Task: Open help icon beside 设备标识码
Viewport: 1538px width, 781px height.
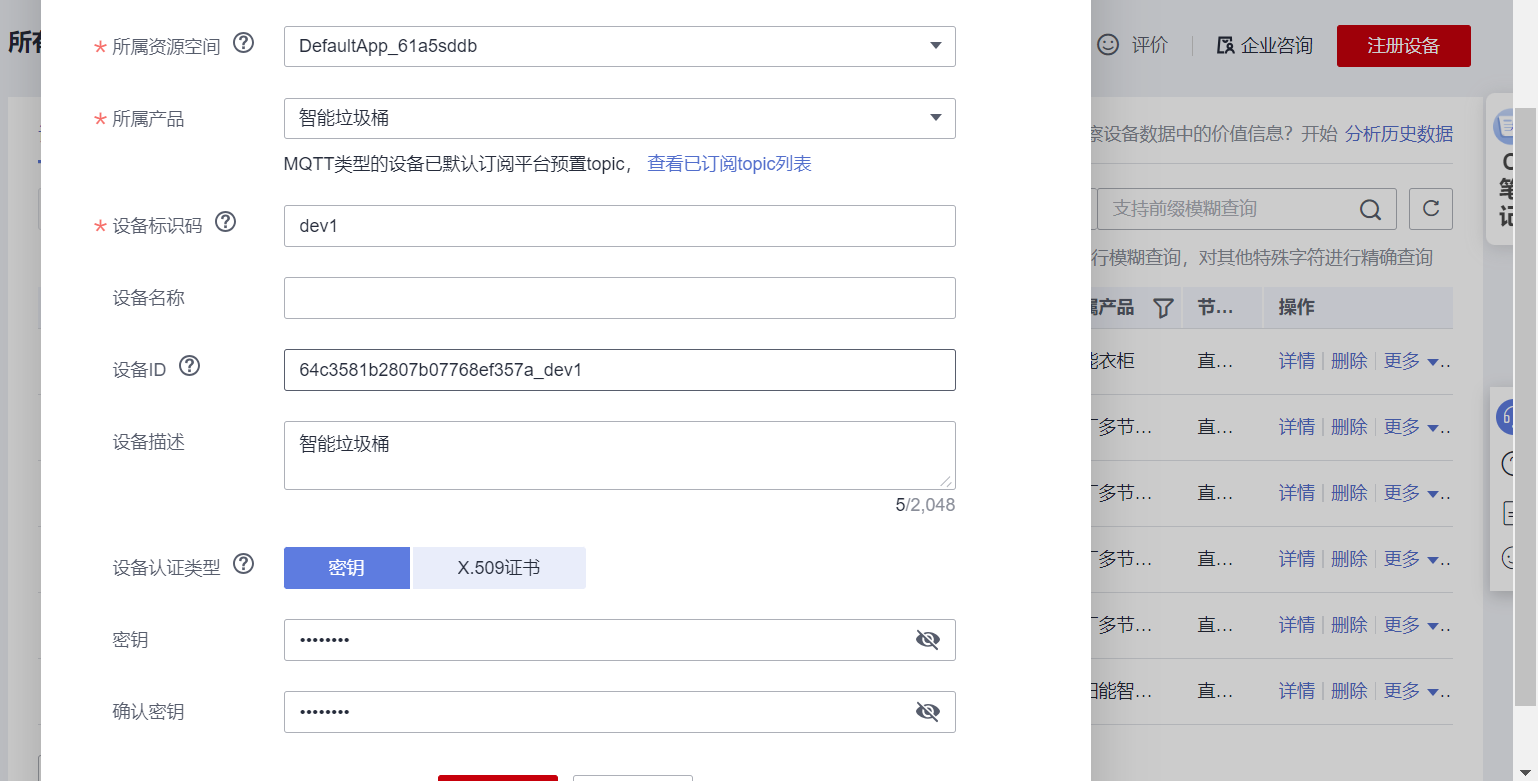Action: click(x=226, y=222)
